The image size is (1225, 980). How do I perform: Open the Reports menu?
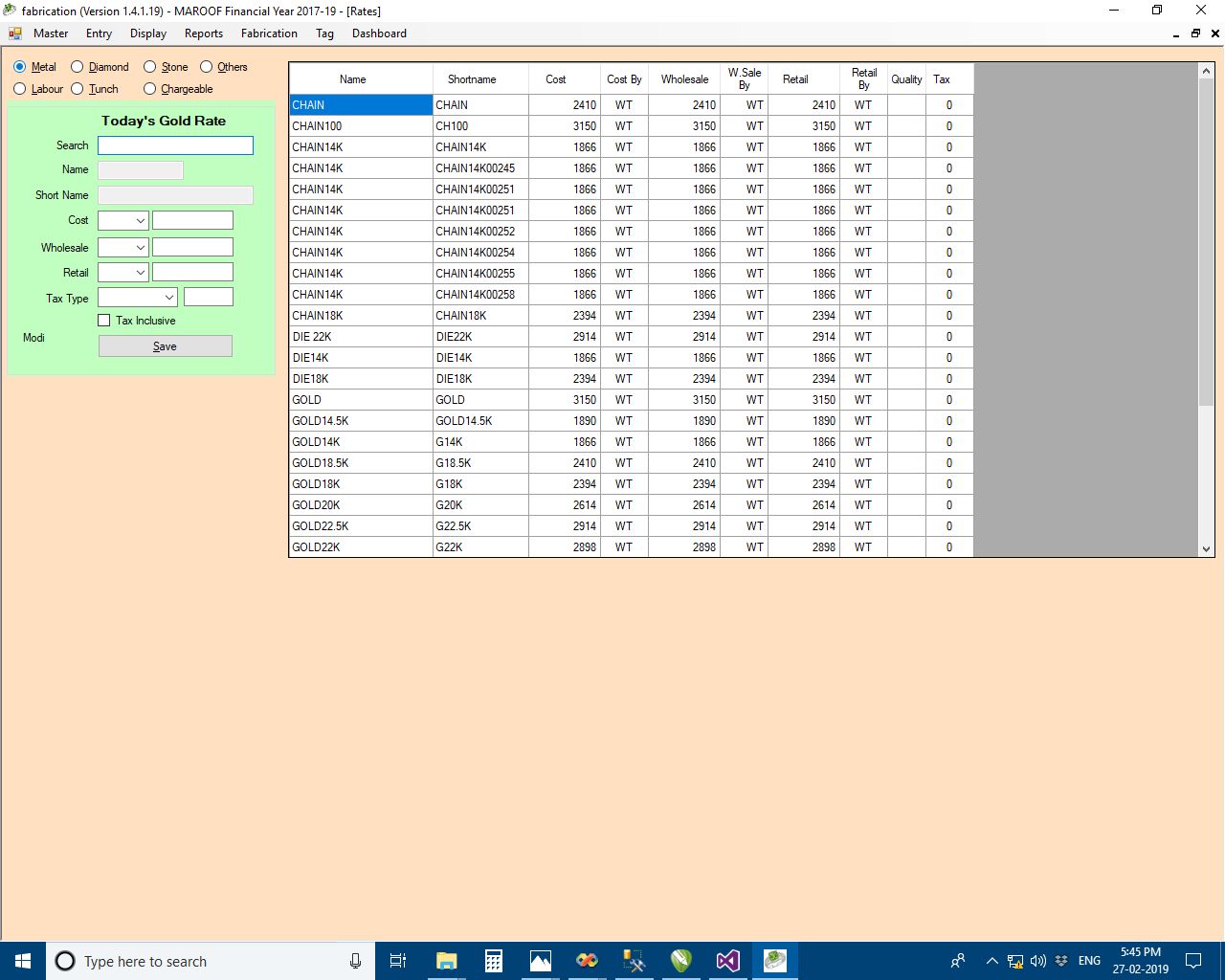[x=203, y=33]
